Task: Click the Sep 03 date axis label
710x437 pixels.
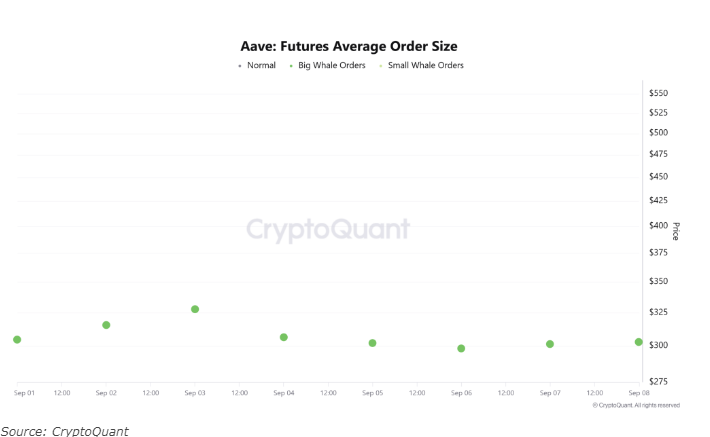Action: point(195,393)
